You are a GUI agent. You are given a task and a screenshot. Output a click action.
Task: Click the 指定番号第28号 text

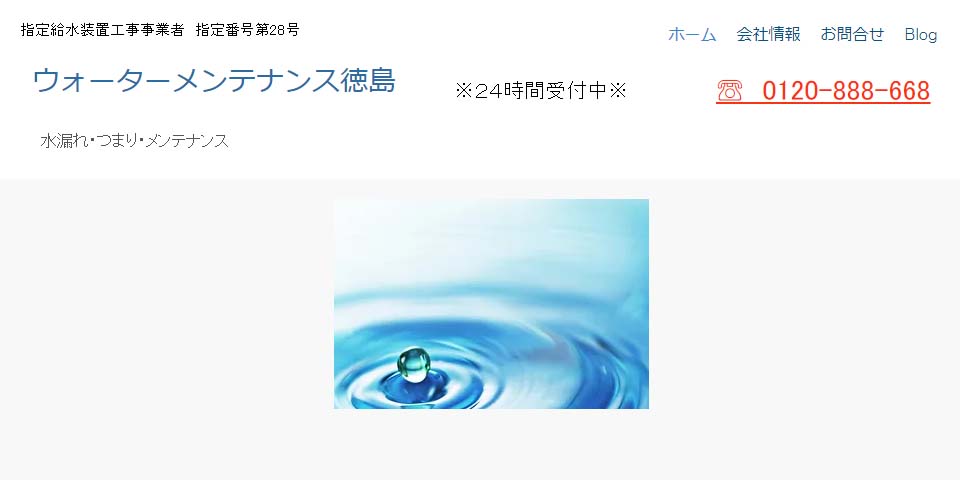pyautogui.click(x=247, y=30)
